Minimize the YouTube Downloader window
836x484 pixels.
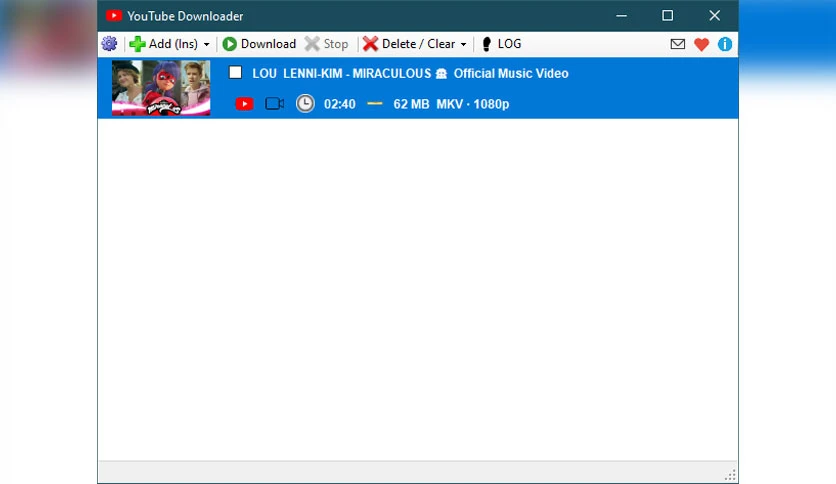click(621, 16)
